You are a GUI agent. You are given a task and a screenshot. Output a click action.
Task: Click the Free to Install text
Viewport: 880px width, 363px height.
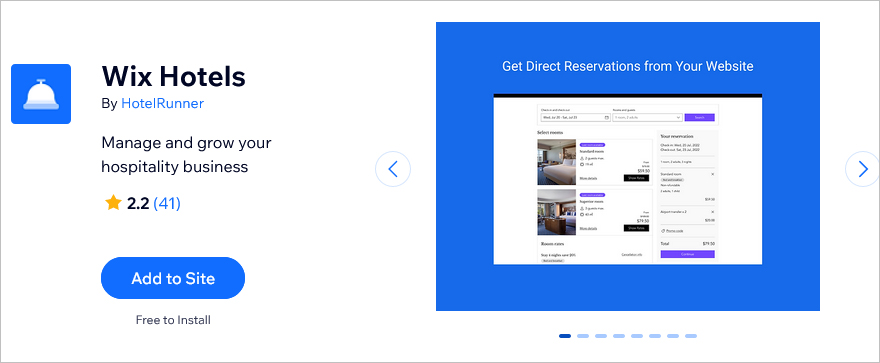click(x=173, y=320)
